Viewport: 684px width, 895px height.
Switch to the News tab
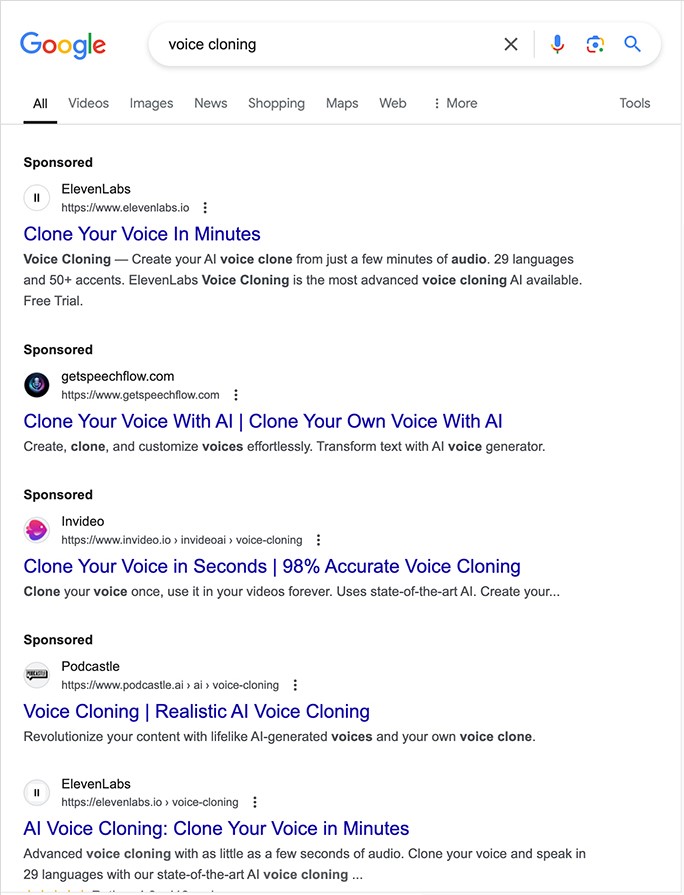210,103
